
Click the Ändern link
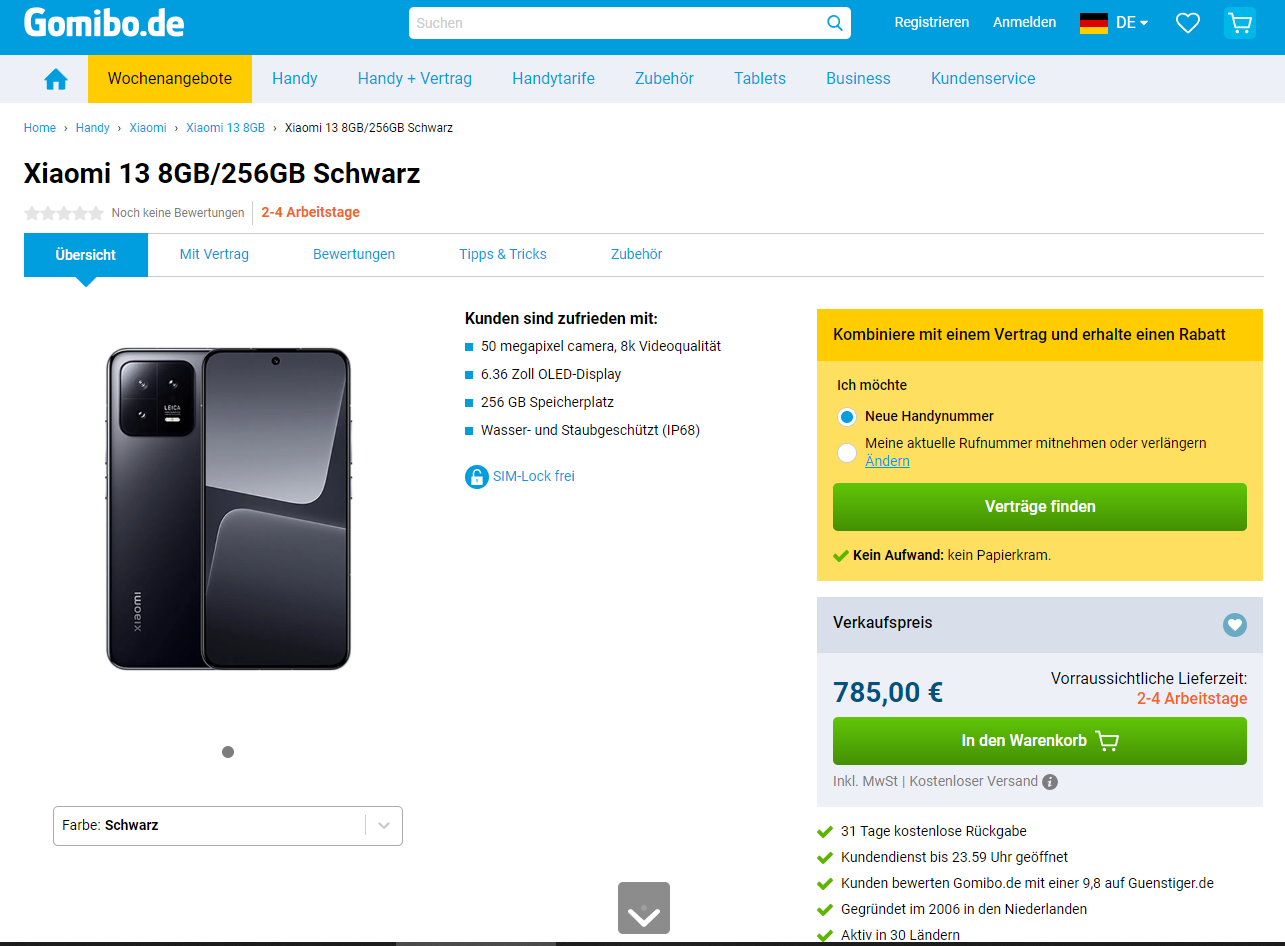pos(887,461)
